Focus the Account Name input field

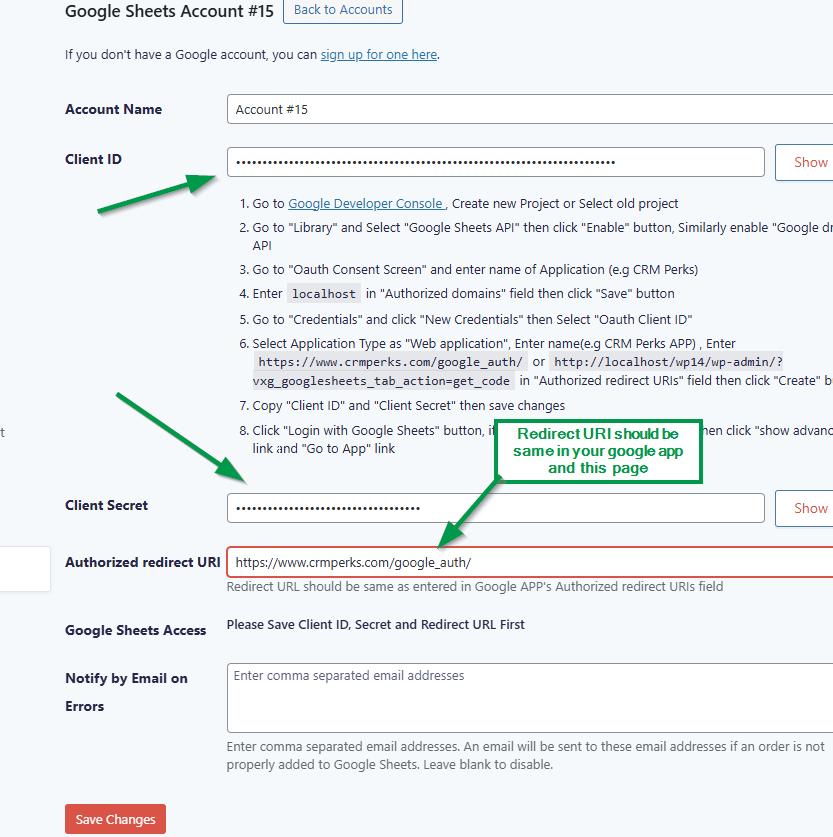click(x=530, y=109)
